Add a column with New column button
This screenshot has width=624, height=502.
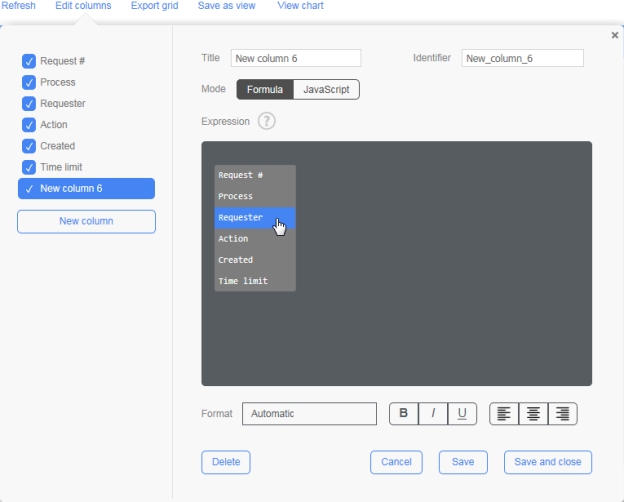coord(86,221)
